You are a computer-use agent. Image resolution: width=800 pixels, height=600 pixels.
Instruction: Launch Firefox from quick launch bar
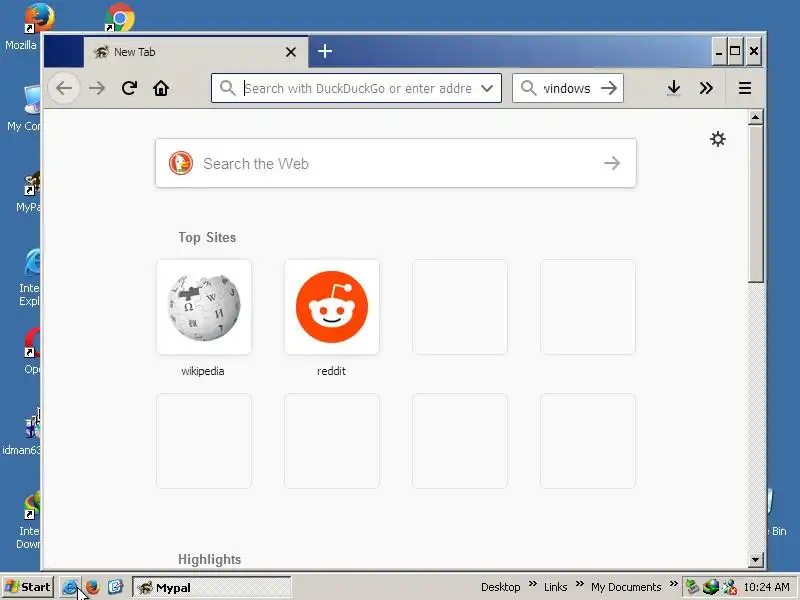(x=92, y=587)
